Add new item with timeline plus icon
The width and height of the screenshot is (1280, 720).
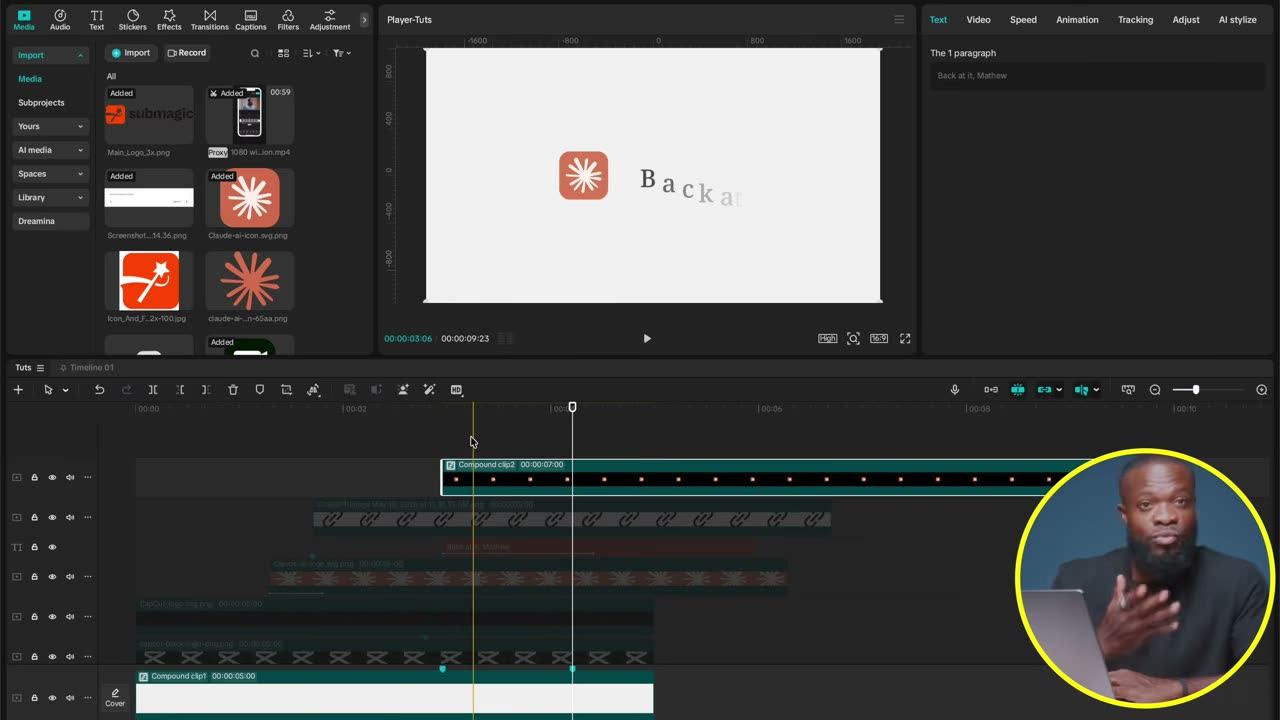tap(18, 390)
